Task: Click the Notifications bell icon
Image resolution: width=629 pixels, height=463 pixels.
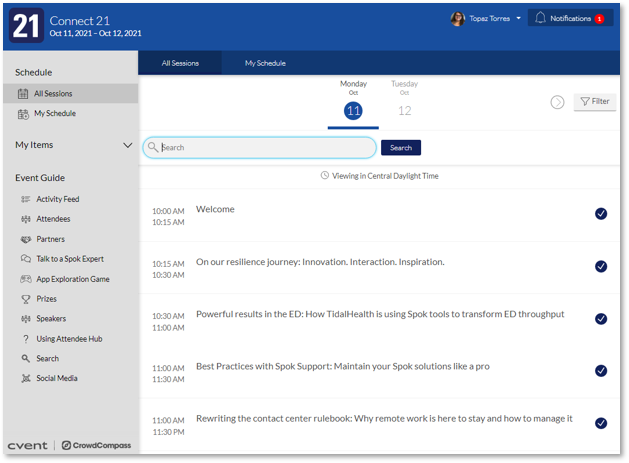Action: [541, 18]
